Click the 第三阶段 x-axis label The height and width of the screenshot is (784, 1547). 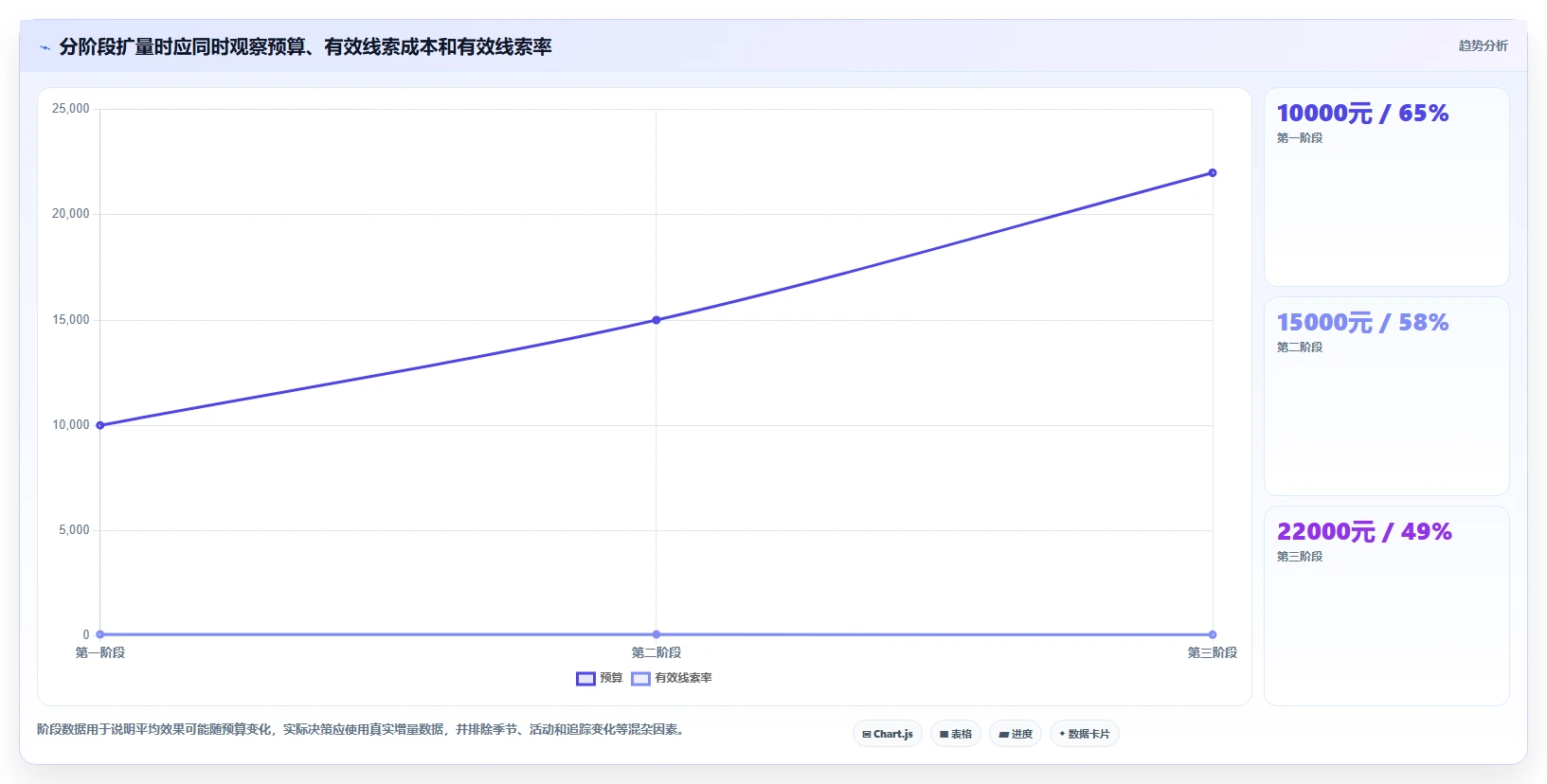click(1213, 652)
